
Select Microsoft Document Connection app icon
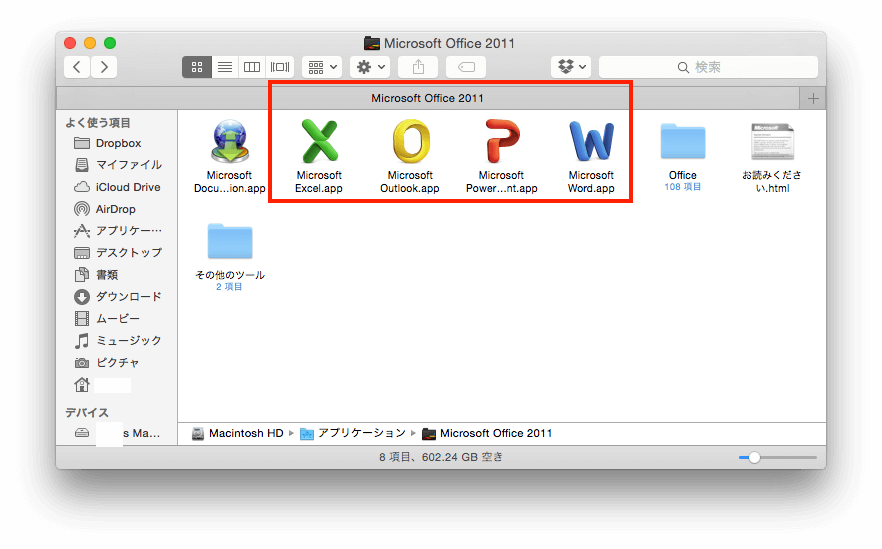point(230,141)
